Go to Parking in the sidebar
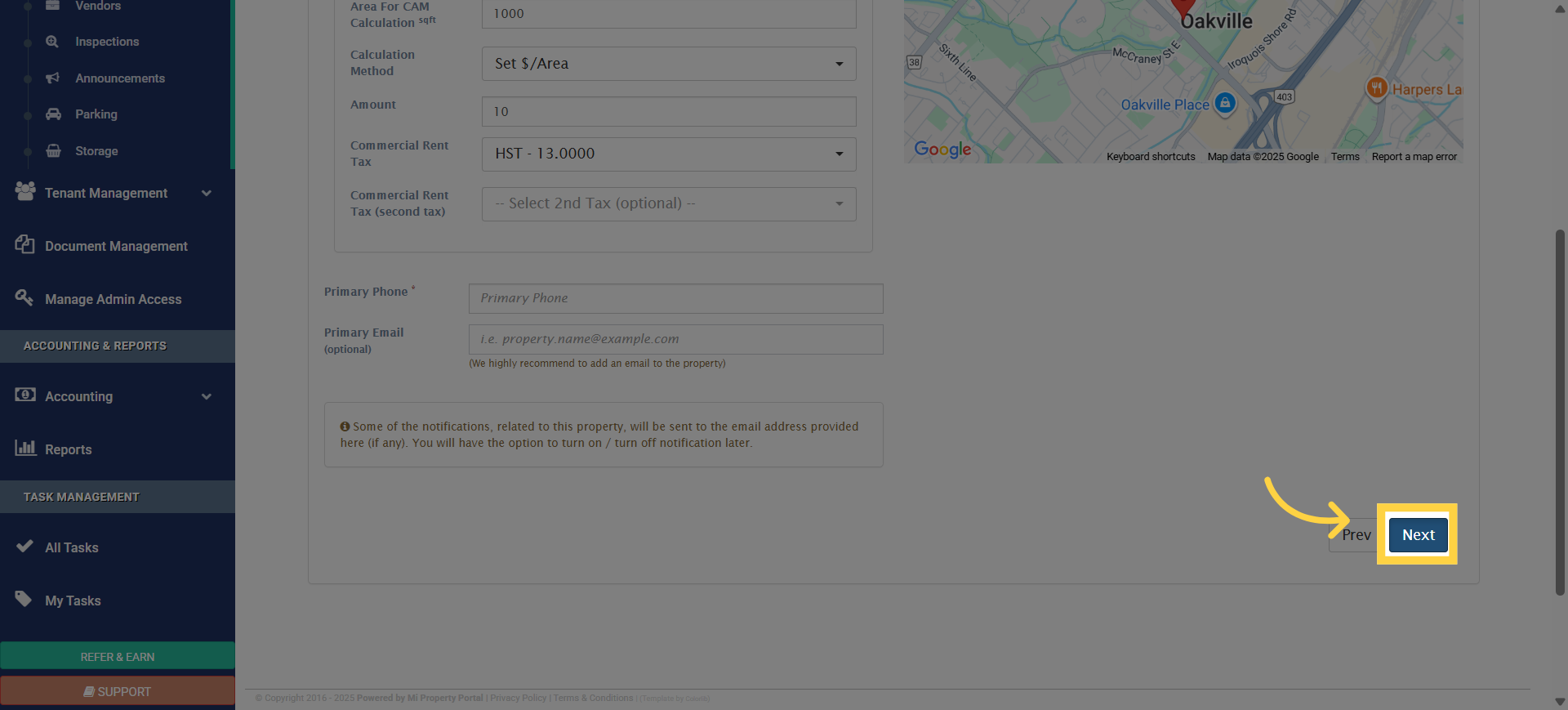This screenshot has height=710, width=1568. pos(96,114)
